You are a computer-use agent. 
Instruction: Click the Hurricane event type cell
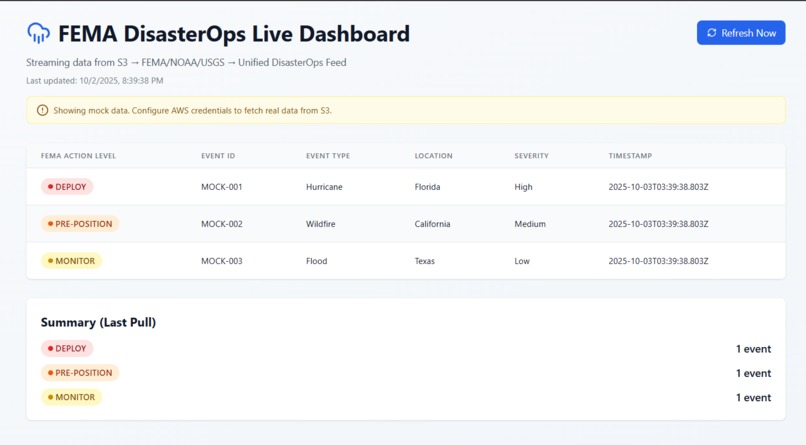324,187
